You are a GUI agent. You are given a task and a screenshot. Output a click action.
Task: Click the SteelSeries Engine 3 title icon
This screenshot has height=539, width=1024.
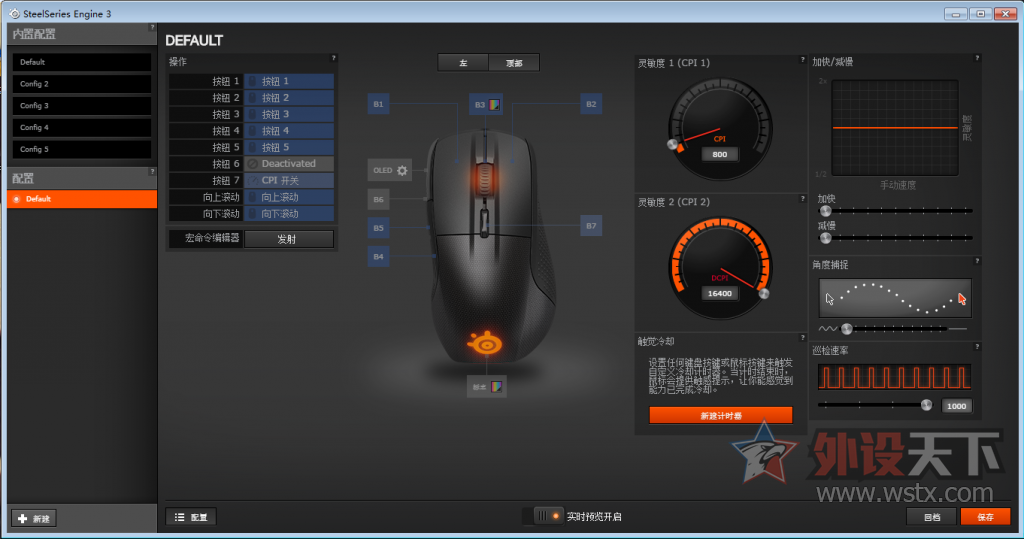[x=14, y=13]
